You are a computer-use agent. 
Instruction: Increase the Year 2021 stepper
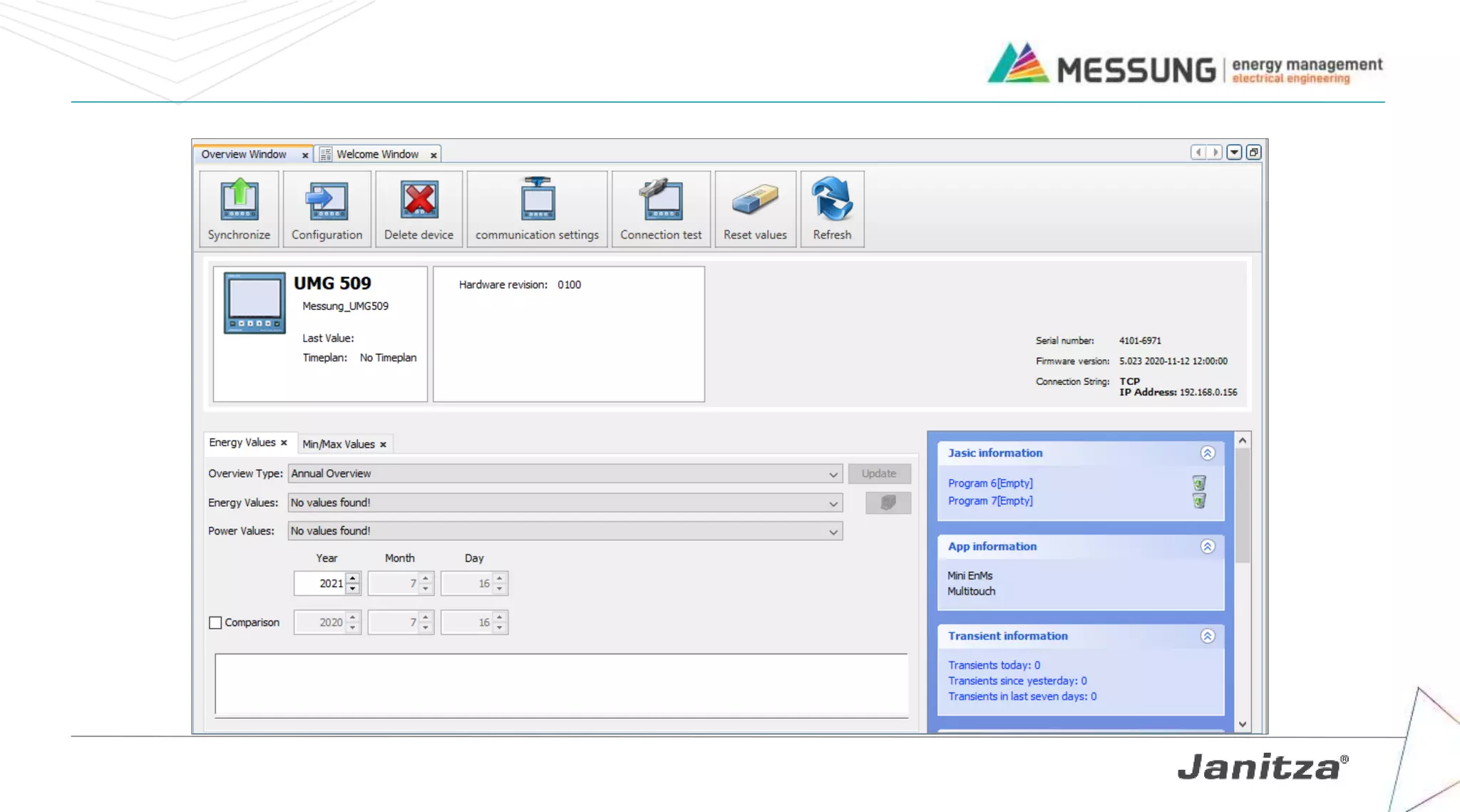click(x=353, y=578)
